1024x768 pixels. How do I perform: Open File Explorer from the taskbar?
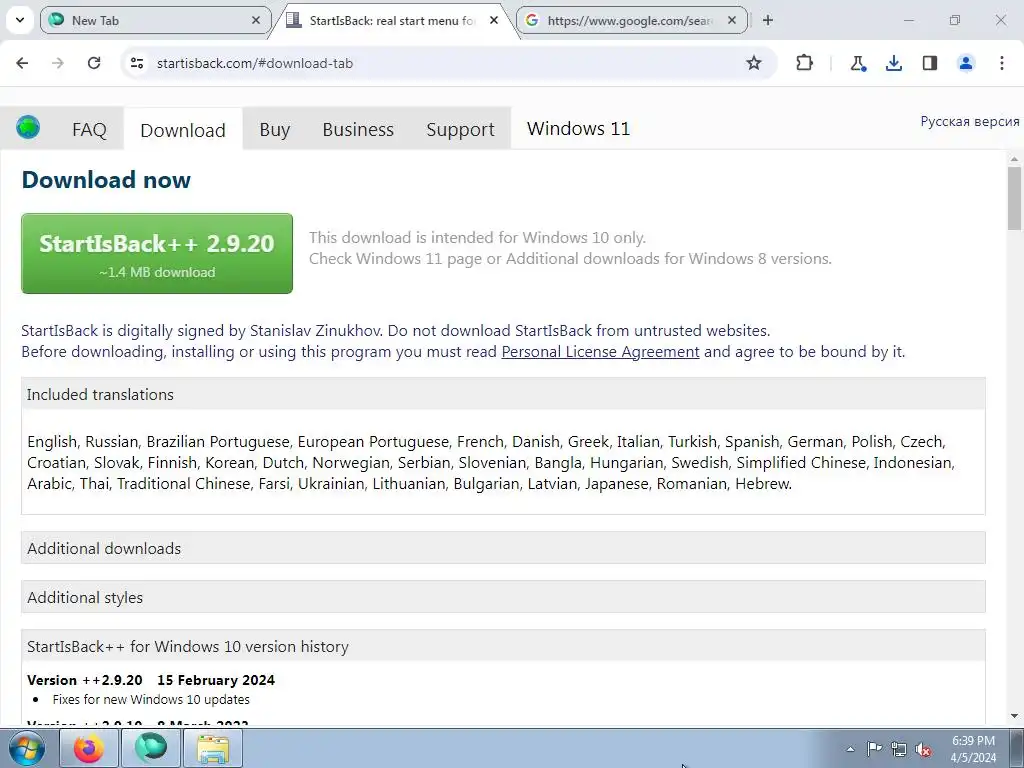pos(213,748)
